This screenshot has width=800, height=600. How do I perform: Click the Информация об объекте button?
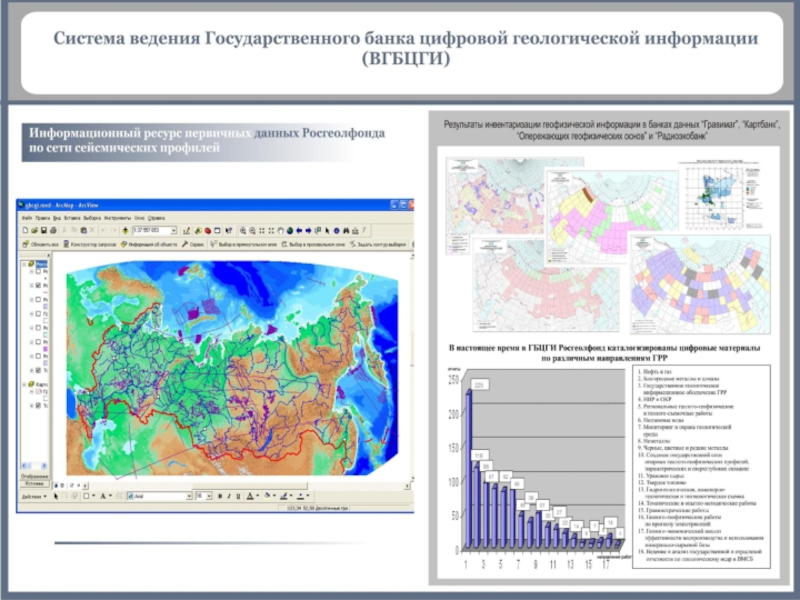click(149, 244)
